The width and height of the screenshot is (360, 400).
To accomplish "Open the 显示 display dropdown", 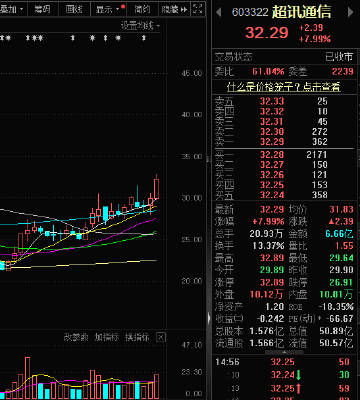I will (x=108, y=9).
